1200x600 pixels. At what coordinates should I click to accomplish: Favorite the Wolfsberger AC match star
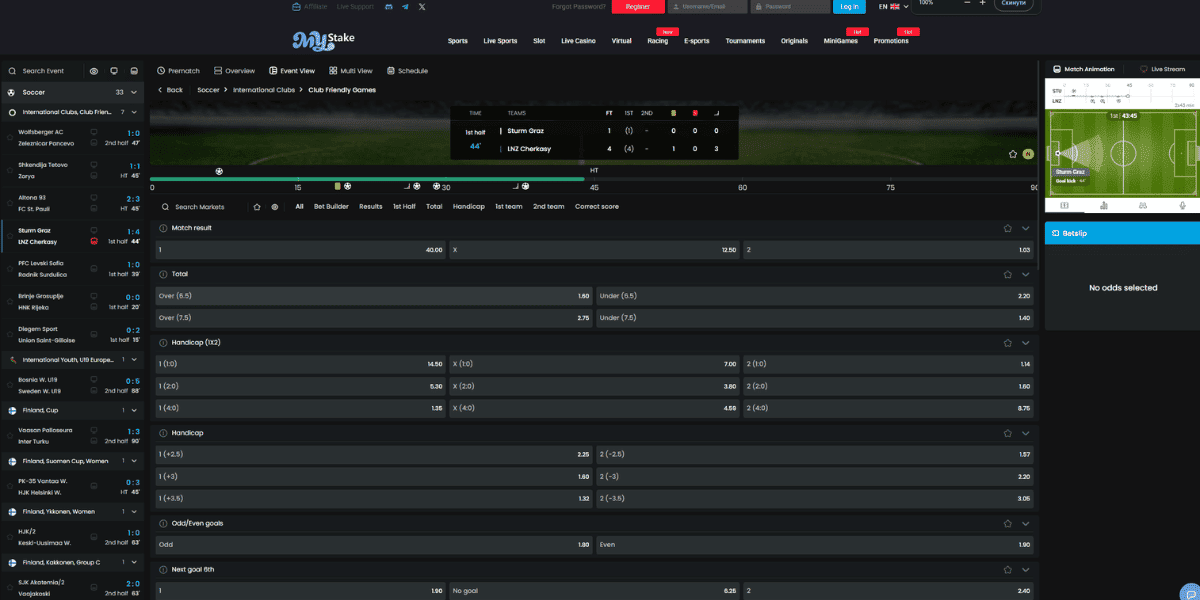click(11, 138)
